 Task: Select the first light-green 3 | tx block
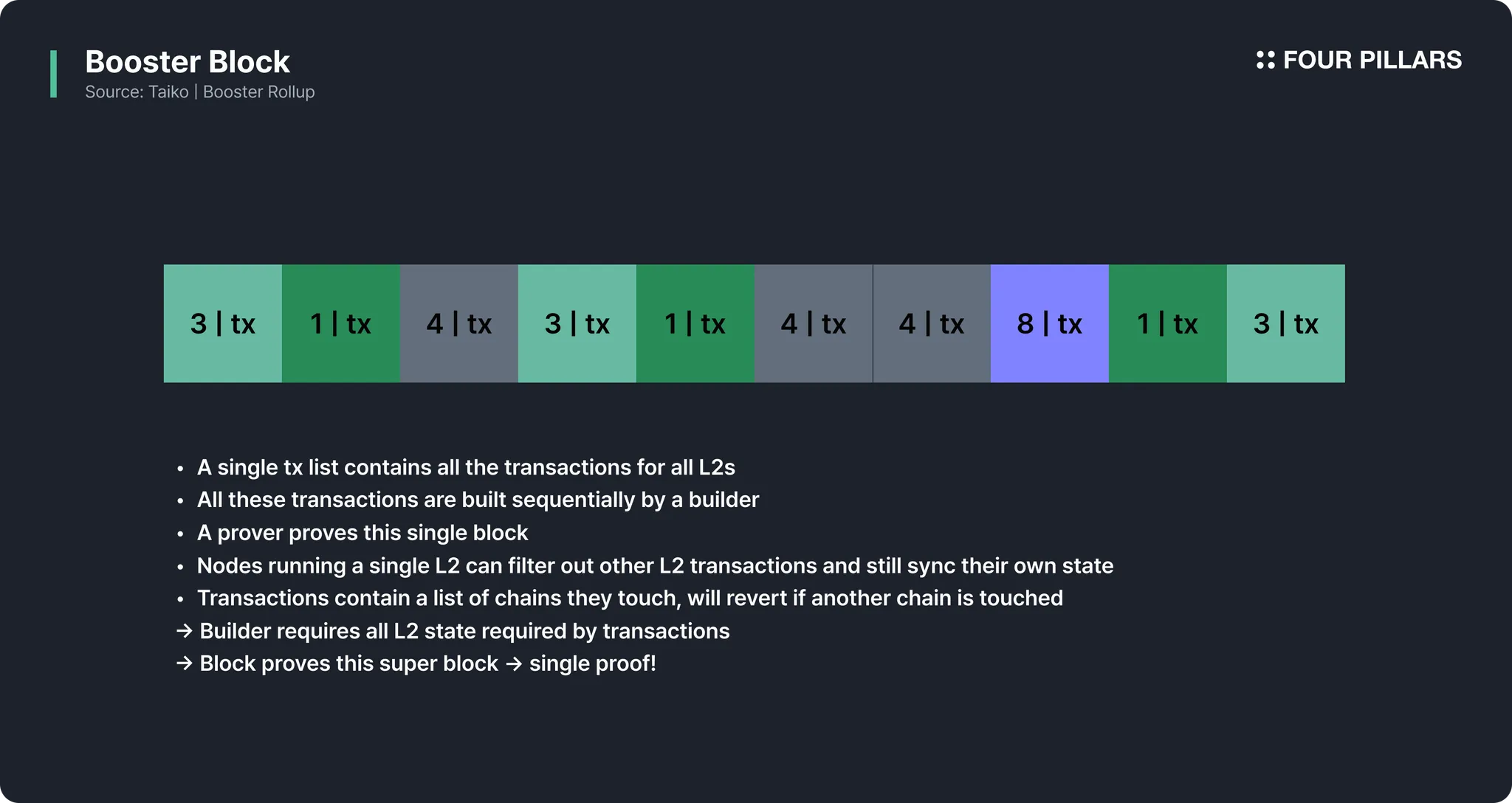coord(223,323)
